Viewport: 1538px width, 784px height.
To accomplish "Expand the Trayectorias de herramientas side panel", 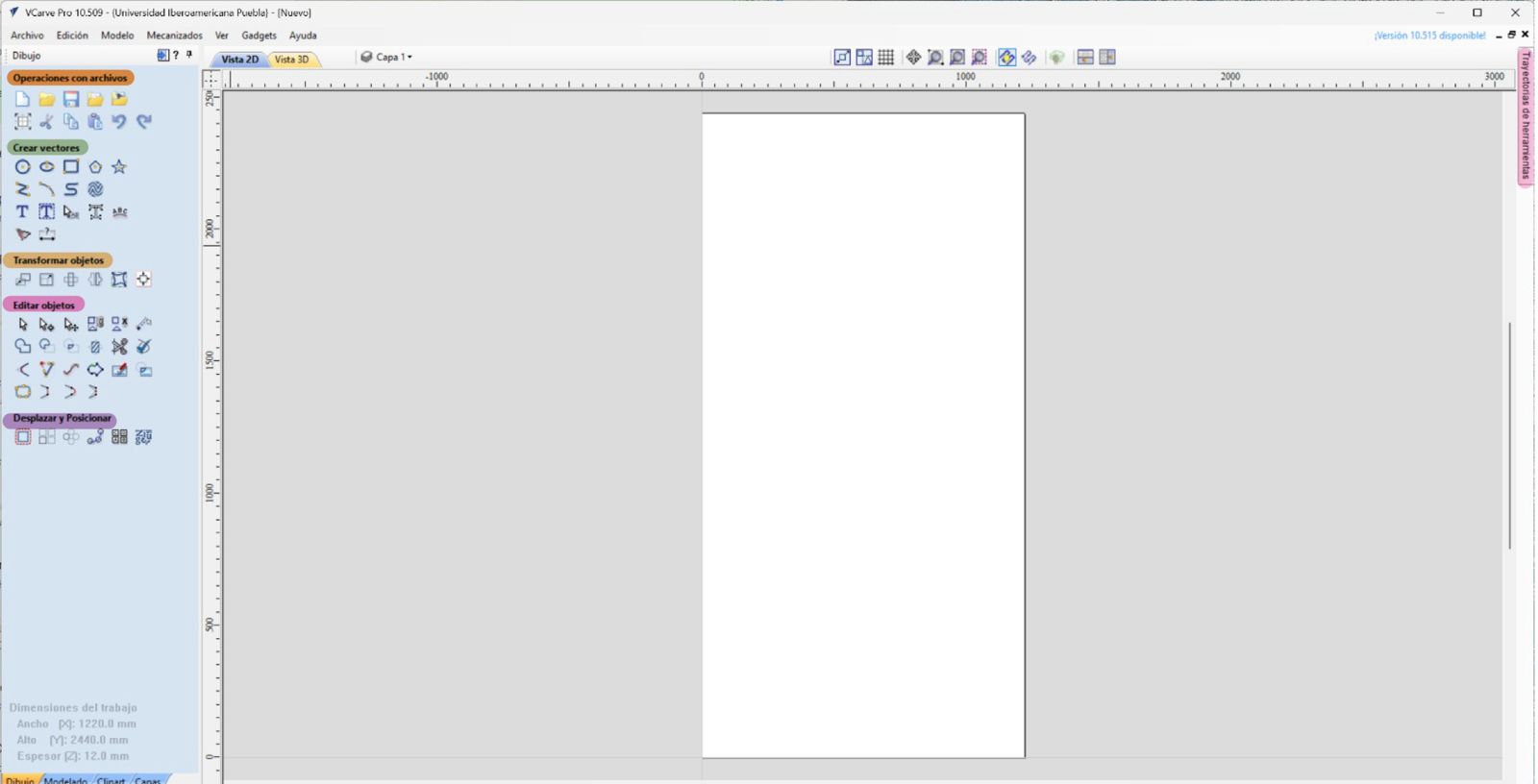I will [1526, 116].
